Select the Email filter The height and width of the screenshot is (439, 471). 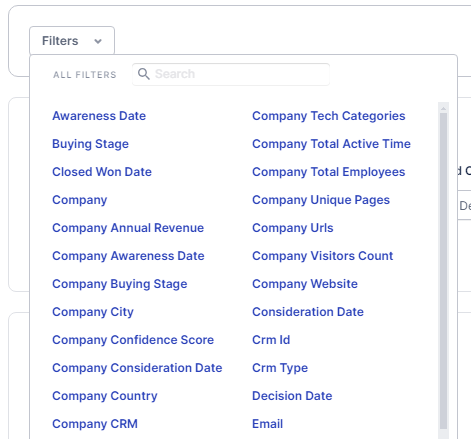268,424
